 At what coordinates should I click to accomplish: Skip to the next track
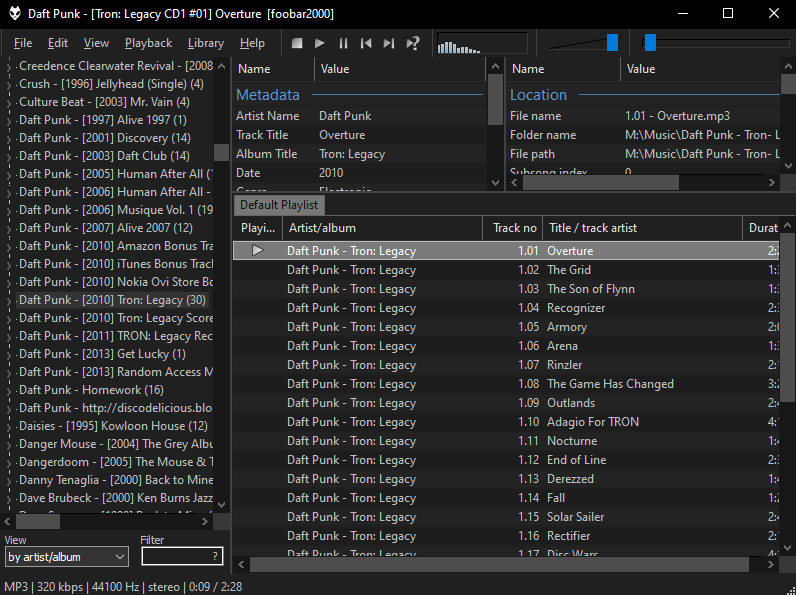point(389,43)
